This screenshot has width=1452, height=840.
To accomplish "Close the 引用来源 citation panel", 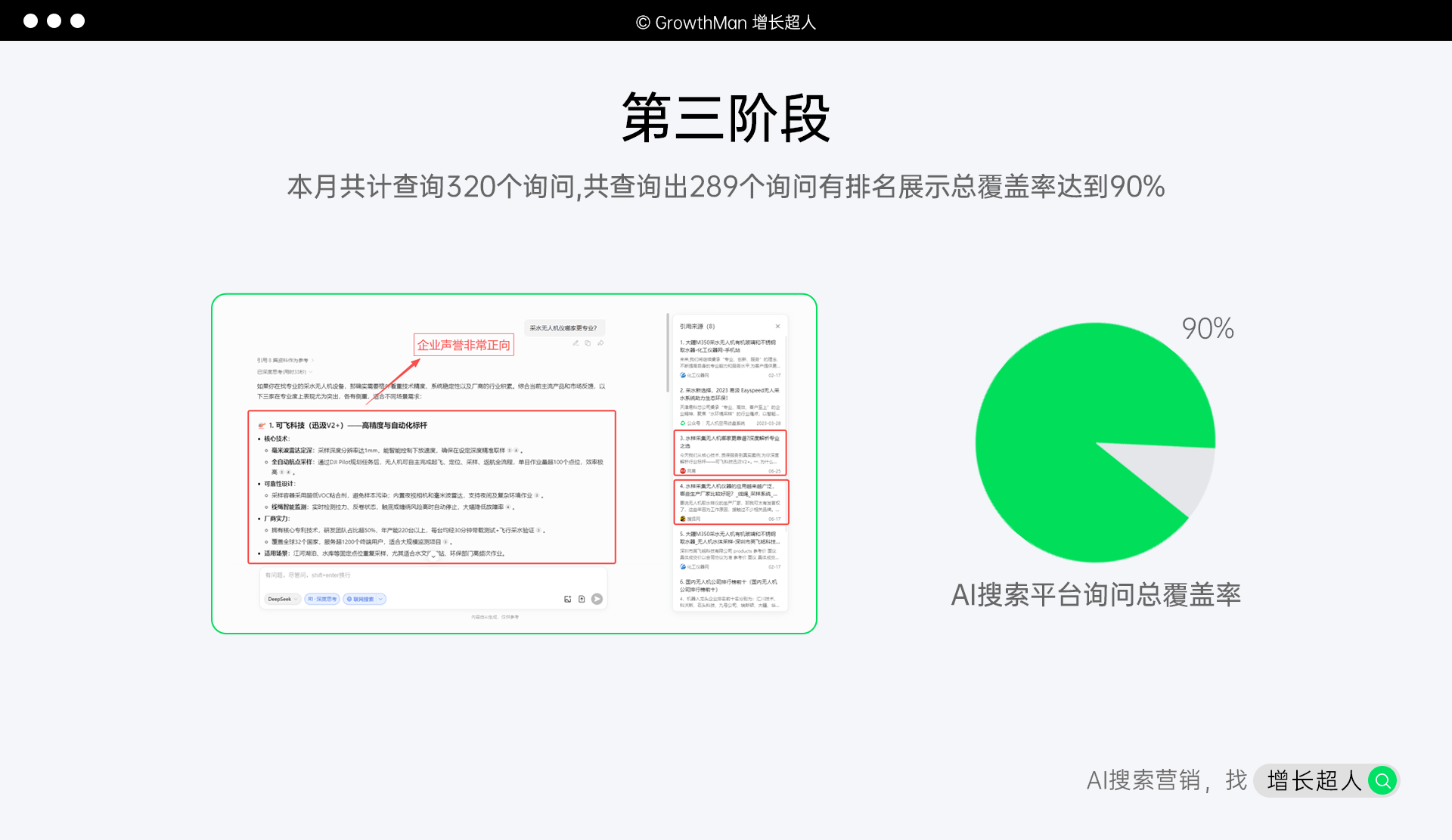I will pyautogui.click(x=777, y=327).
